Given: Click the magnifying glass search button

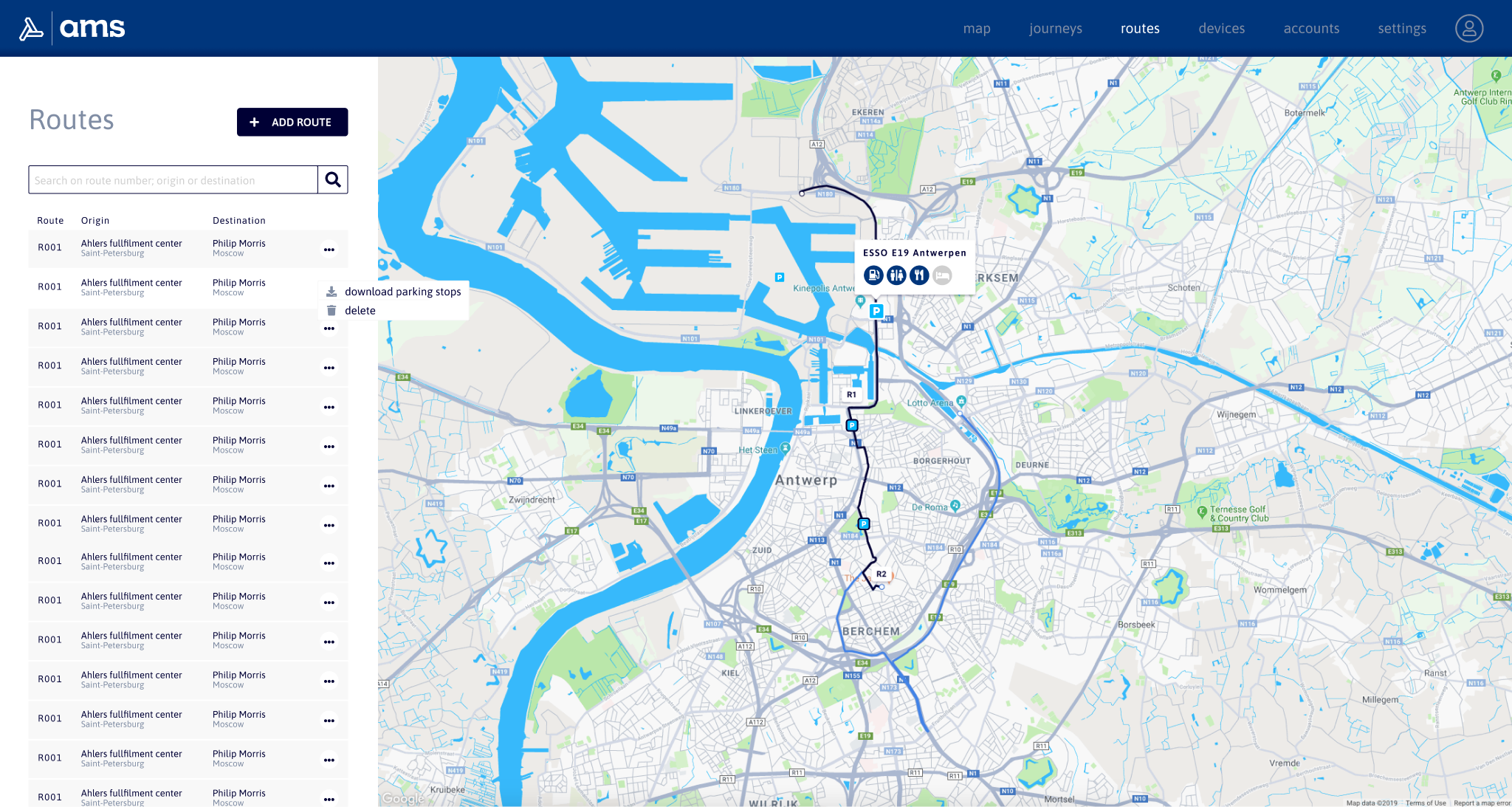Looking at the screenshot, I should pyautogui.click(x=332, y=179).
